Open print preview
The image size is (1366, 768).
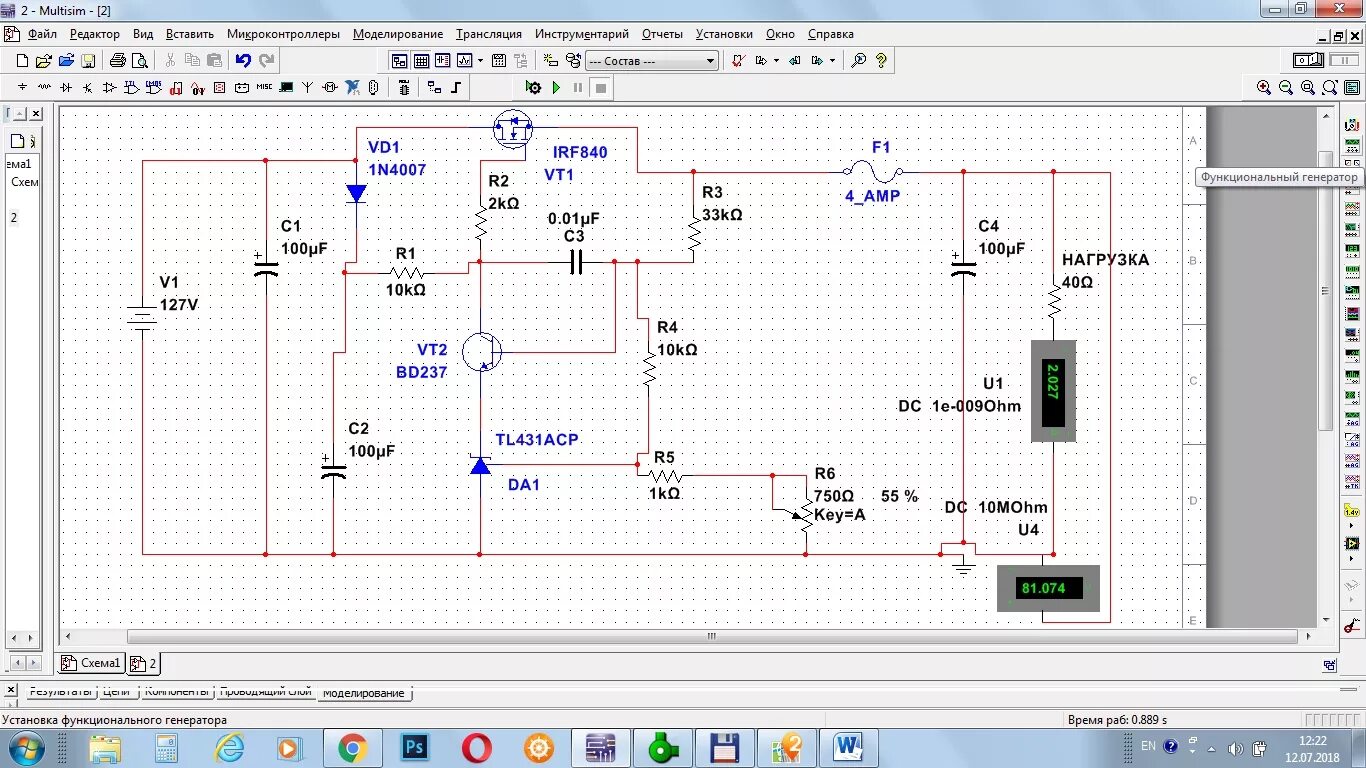pos(140,60)
